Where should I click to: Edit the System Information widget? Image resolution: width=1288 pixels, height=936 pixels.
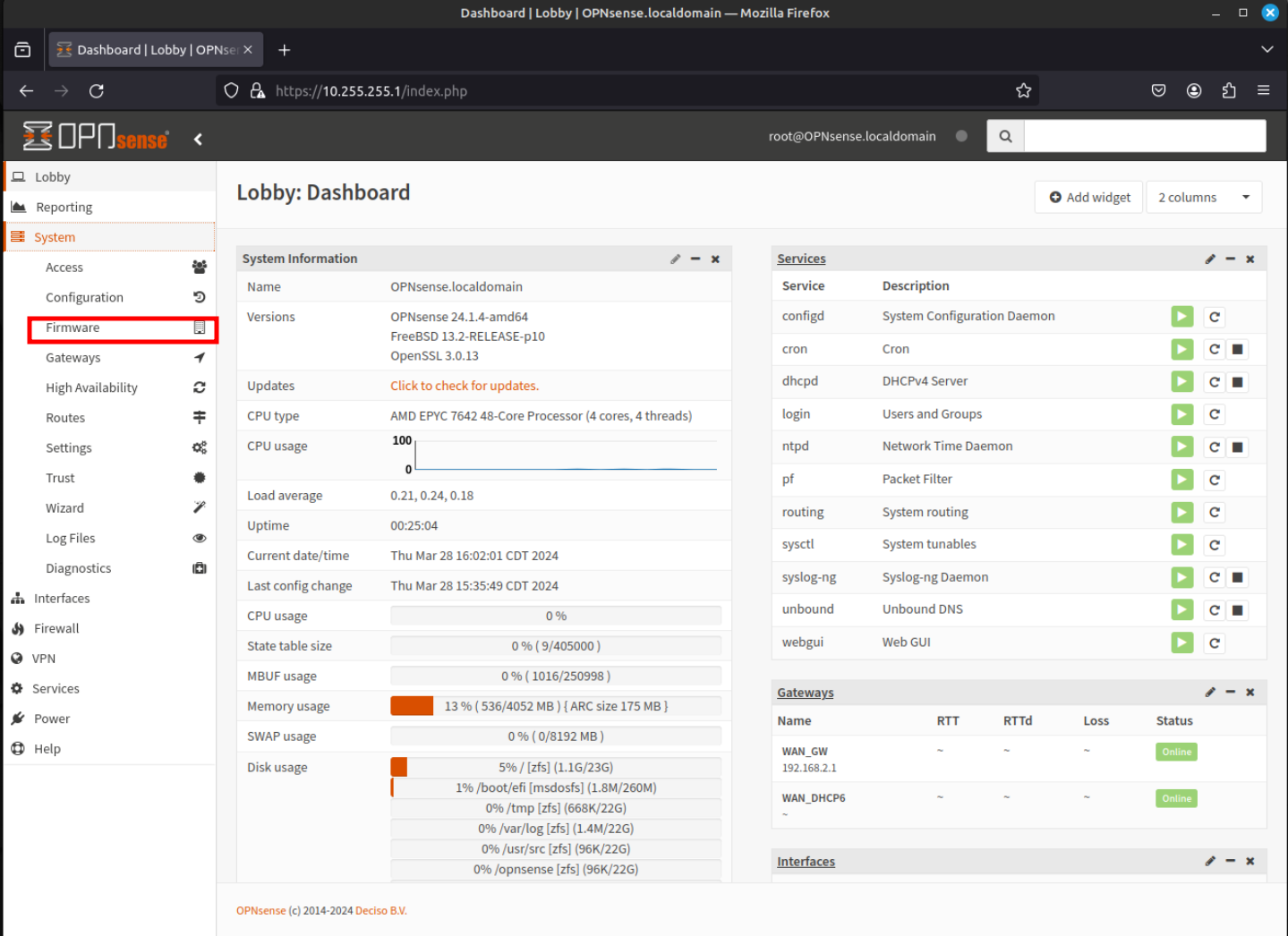(676, 259)
